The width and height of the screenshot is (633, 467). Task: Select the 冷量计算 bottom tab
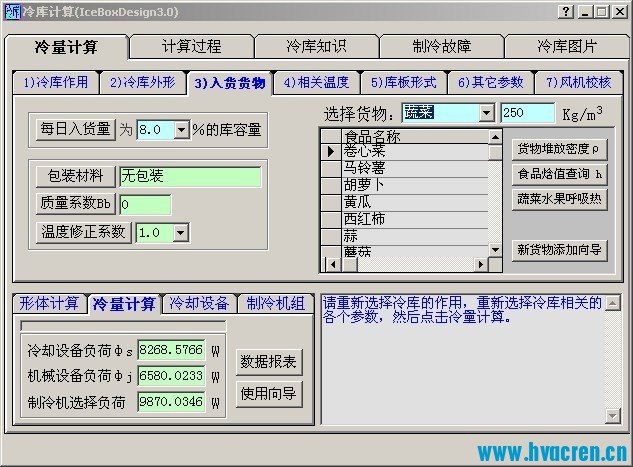[x=124, y=304]
